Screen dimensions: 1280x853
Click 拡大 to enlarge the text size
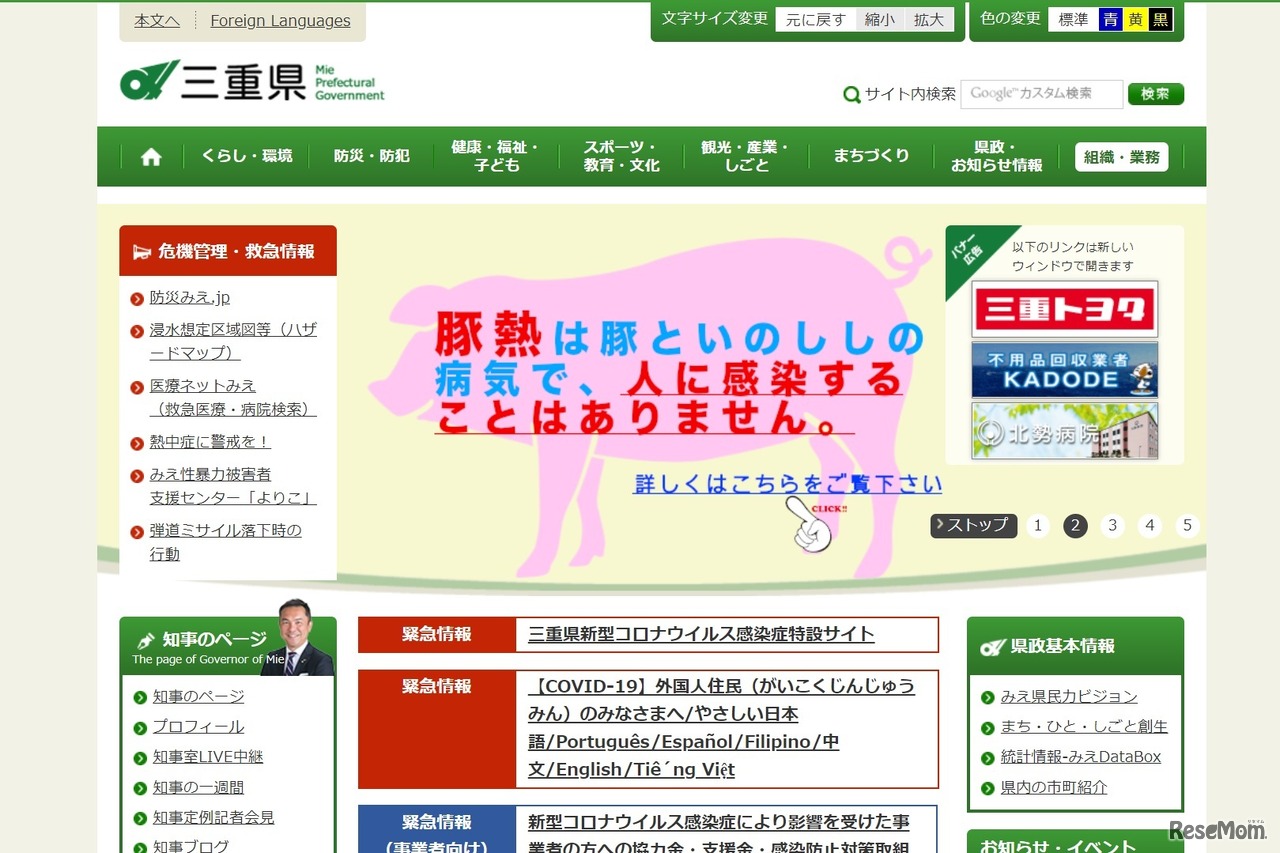point(929,19)
